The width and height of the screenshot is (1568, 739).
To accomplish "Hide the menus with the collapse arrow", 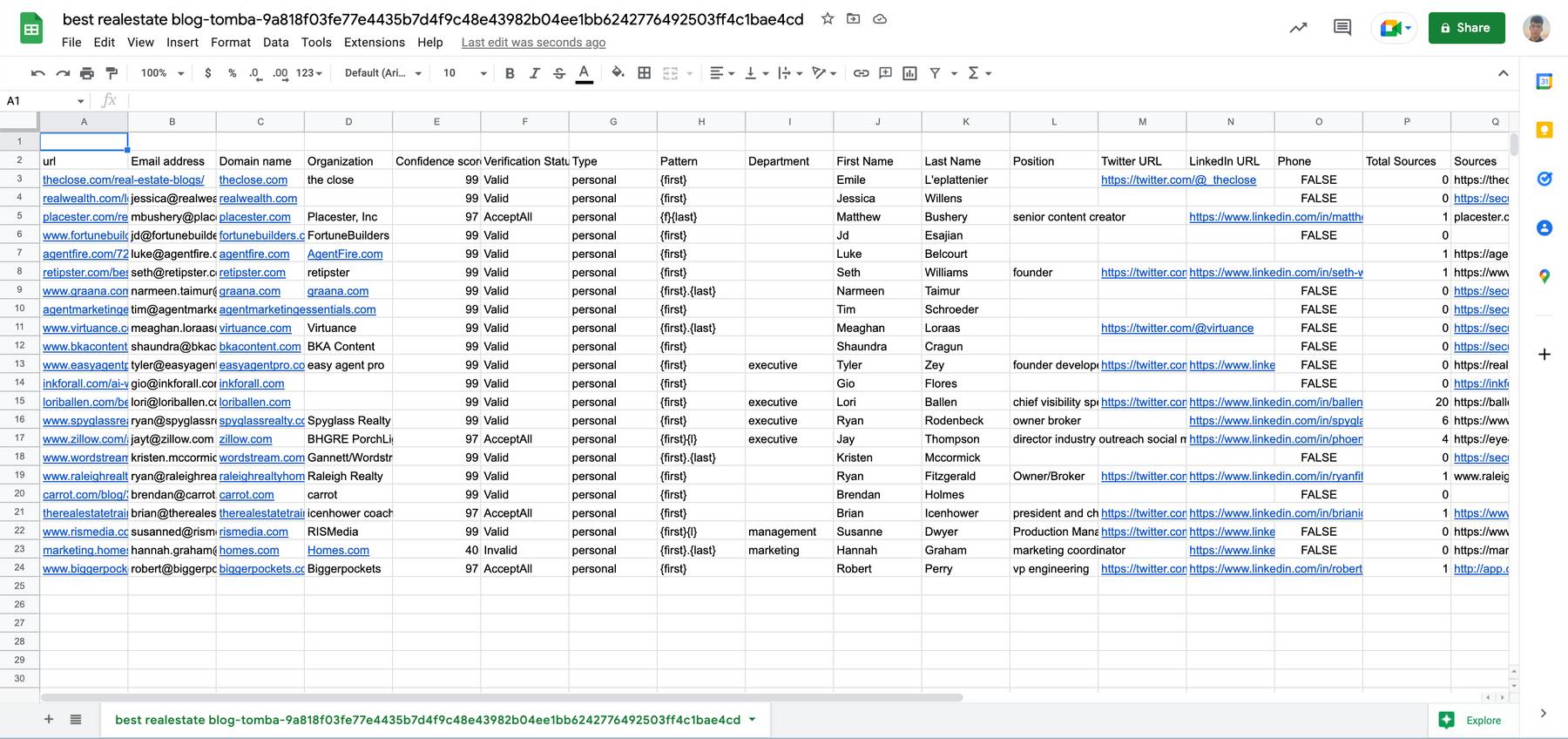I will [1503, 73].
